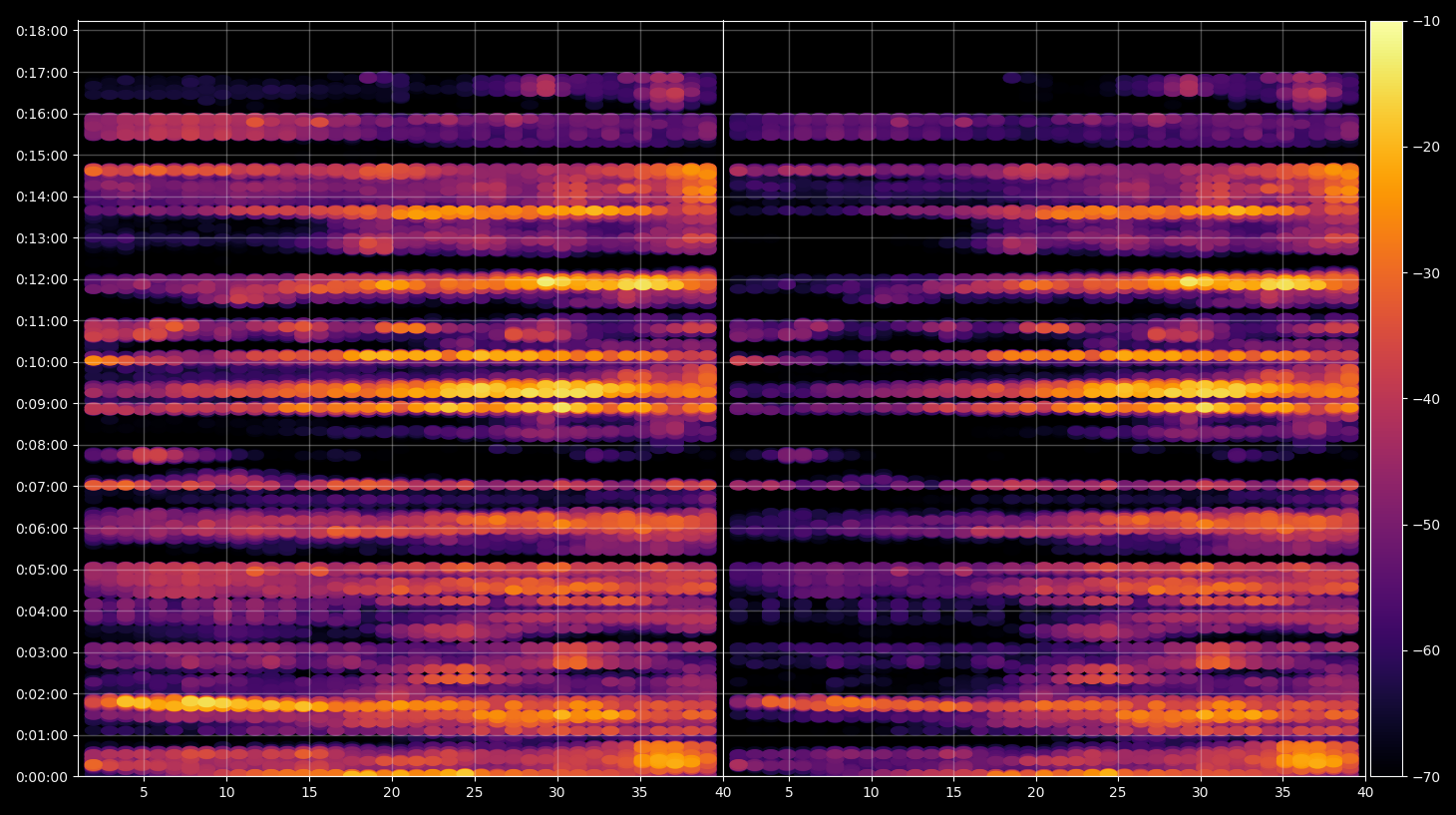Click the 0:11:00 time axis label
The image size is (1456, 815).
pos(42,321)
